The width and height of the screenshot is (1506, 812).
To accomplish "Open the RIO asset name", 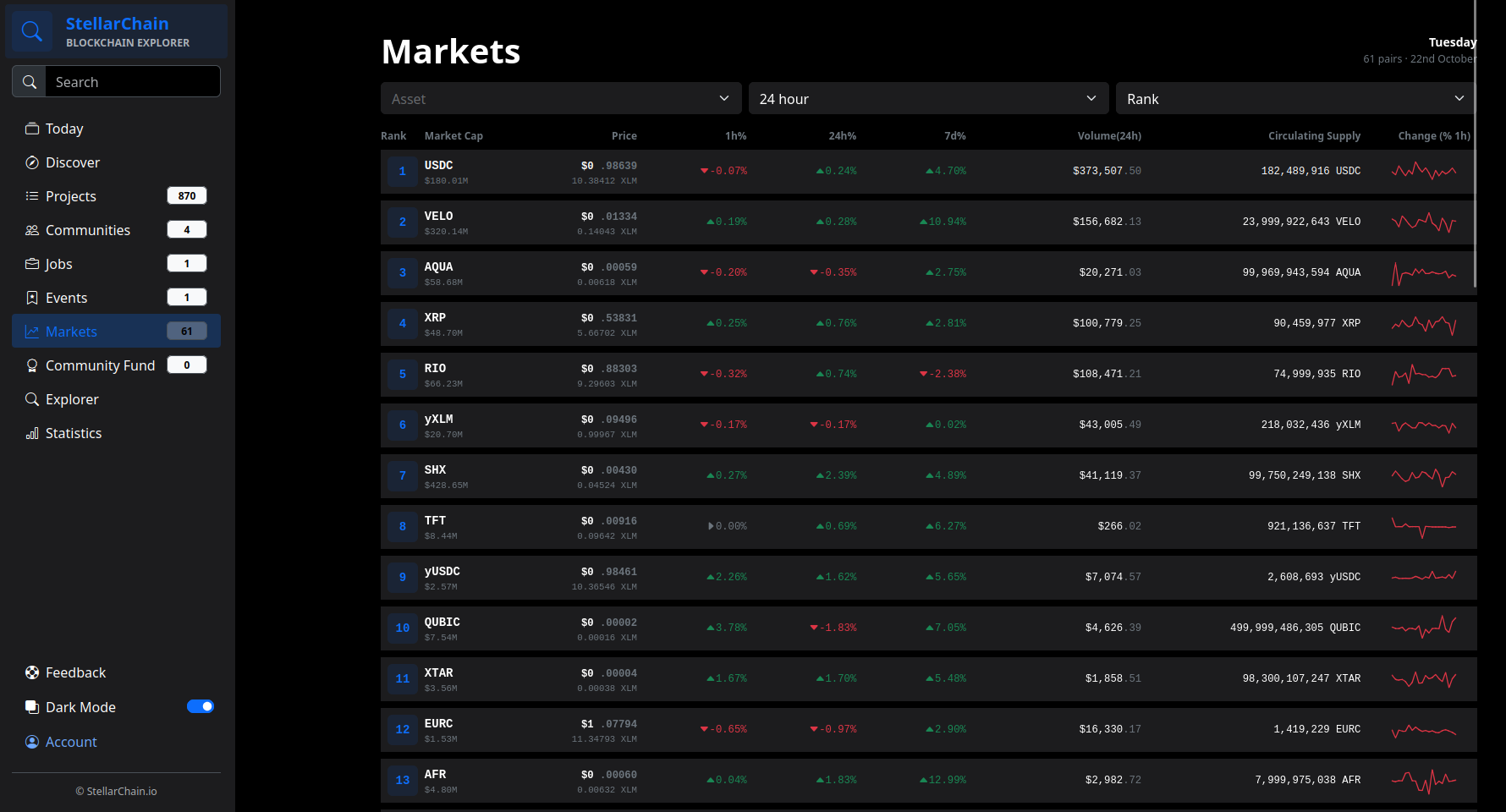I will [x=435, y=368].
